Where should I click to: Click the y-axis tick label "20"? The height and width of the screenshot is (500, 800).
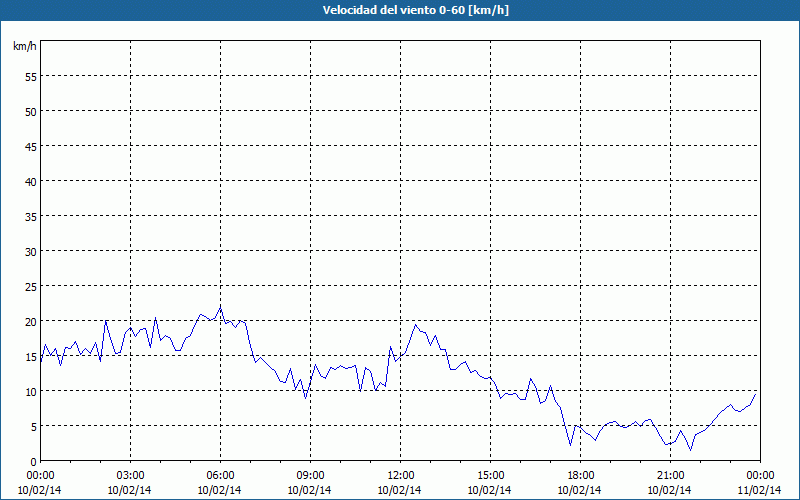click(x=31, y=321)
